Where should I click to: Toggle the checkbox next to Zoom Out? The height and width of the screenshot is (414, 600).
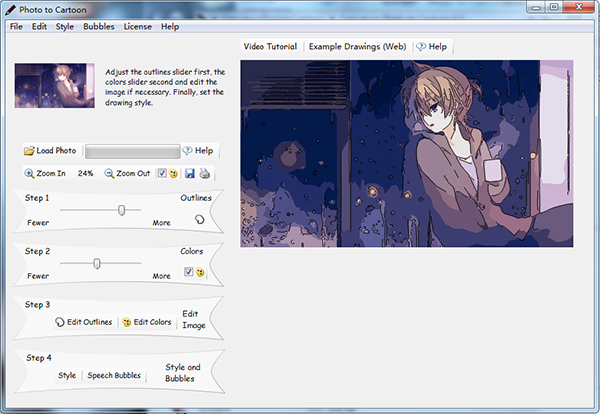[161, 174]
